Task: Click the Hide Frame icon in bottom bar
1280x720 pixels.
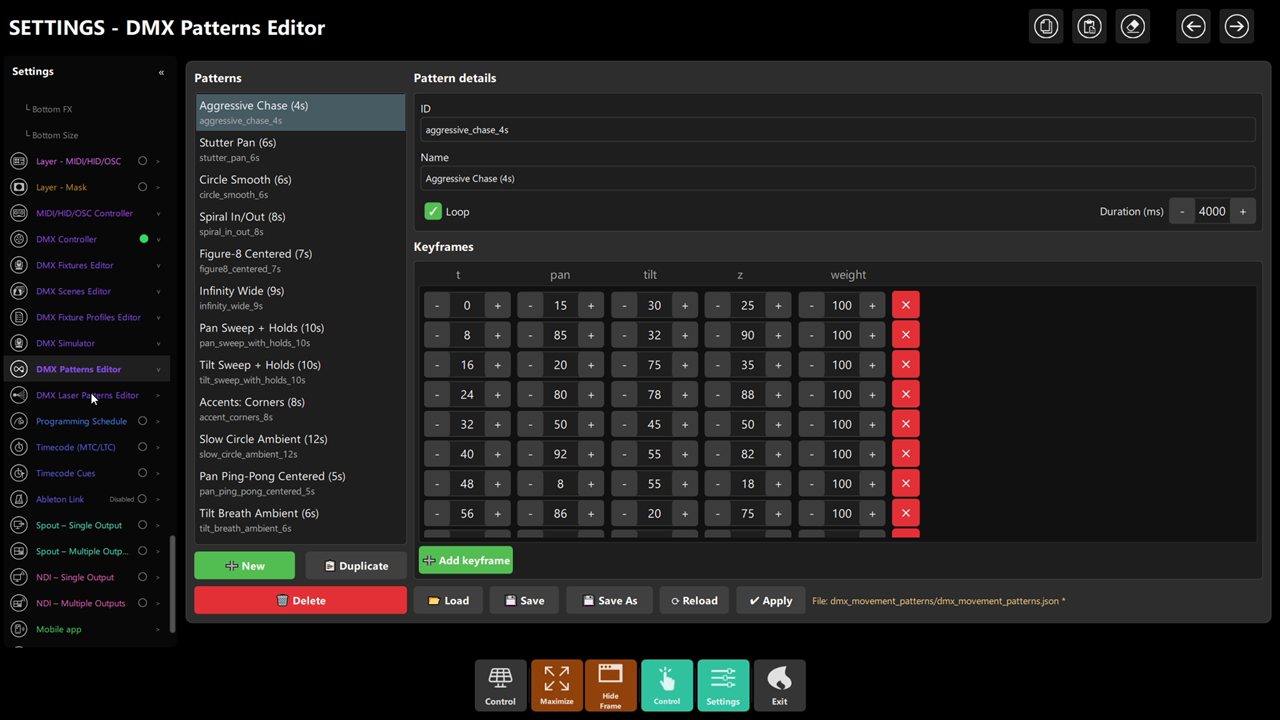Action: 610,685
